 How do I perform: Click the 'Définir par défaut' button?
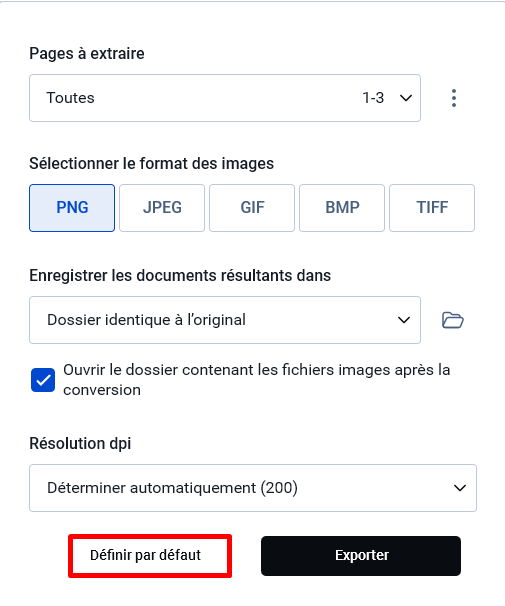(150, 556)
